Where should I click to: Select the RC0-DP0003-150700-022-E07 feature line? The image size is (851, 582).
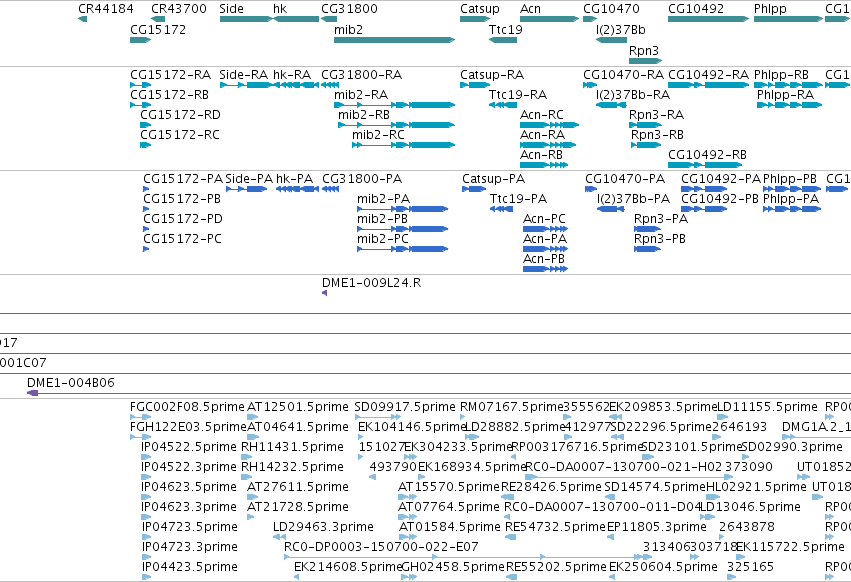tap(468, 557)
